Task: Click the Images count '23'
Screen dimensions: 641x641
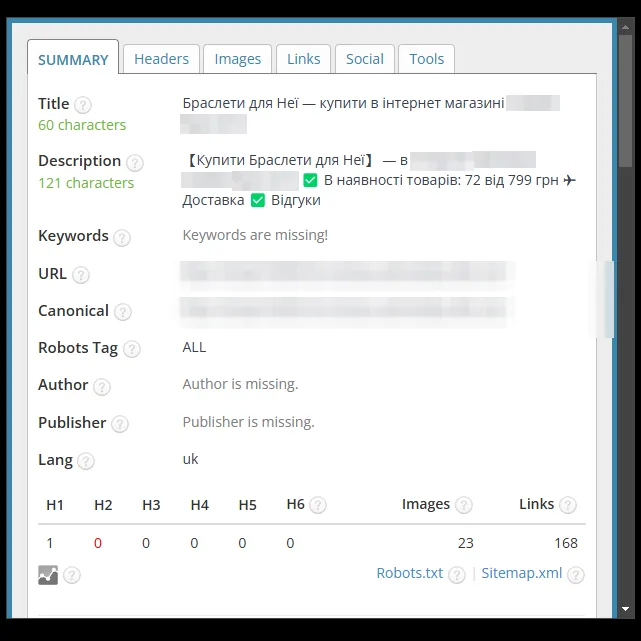Action: pyautogui.click(x=466, y=543)
